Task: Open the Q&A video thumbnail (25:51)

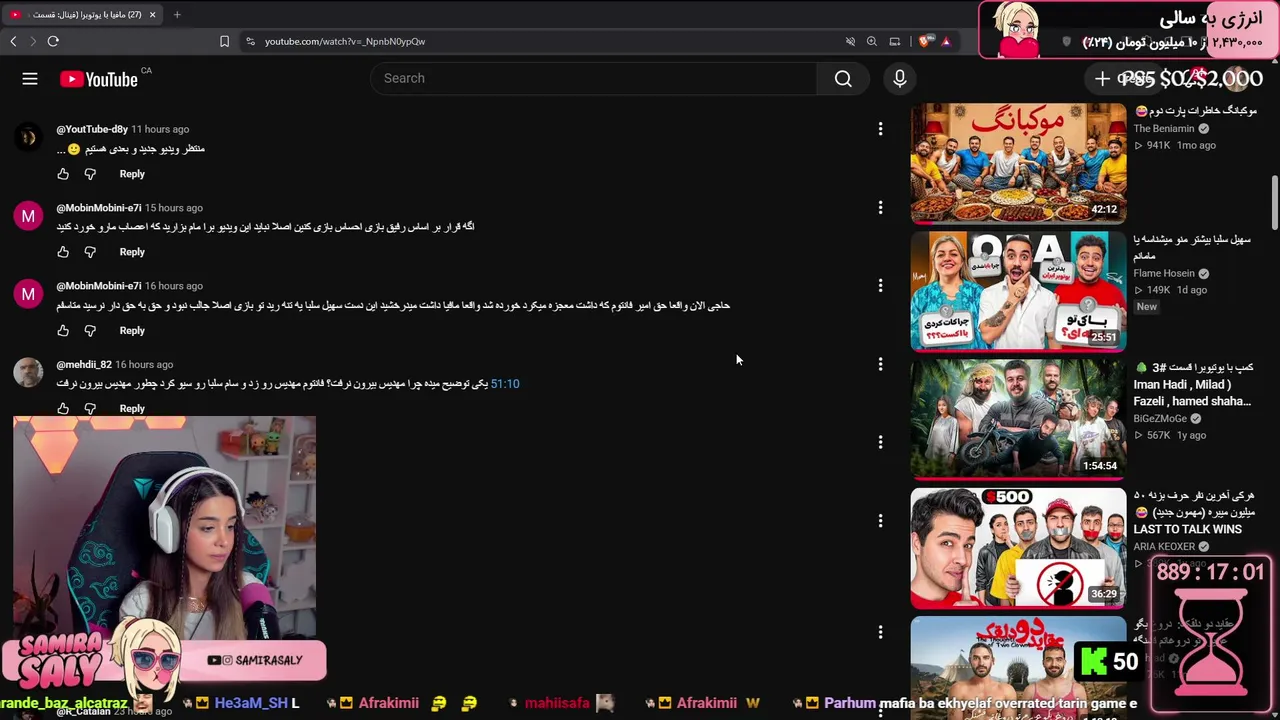Action: (x=1018, y=291)
